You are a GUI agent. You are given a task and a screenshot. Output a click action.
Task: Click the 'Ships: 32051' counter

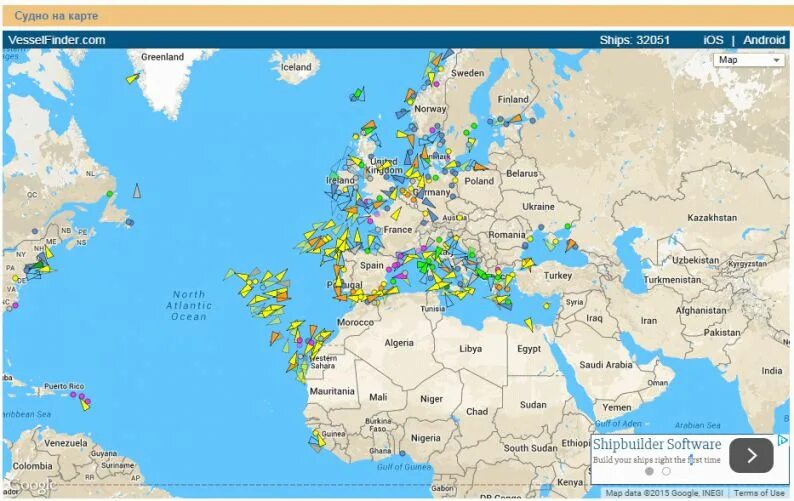634,40
